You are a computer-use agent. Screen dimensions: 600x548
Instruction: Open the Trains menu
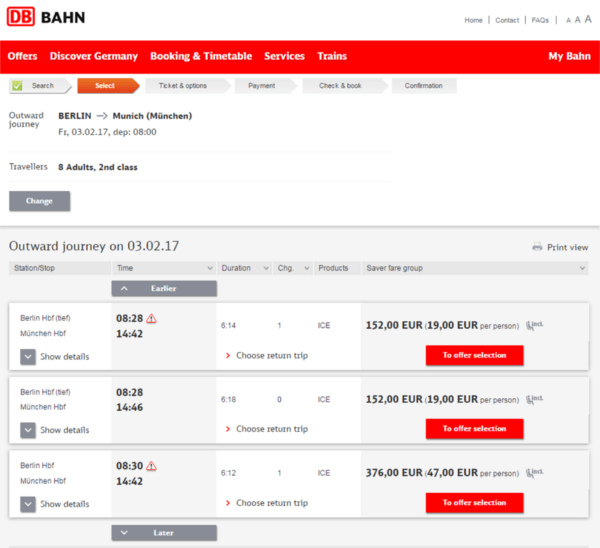point(332,56)
